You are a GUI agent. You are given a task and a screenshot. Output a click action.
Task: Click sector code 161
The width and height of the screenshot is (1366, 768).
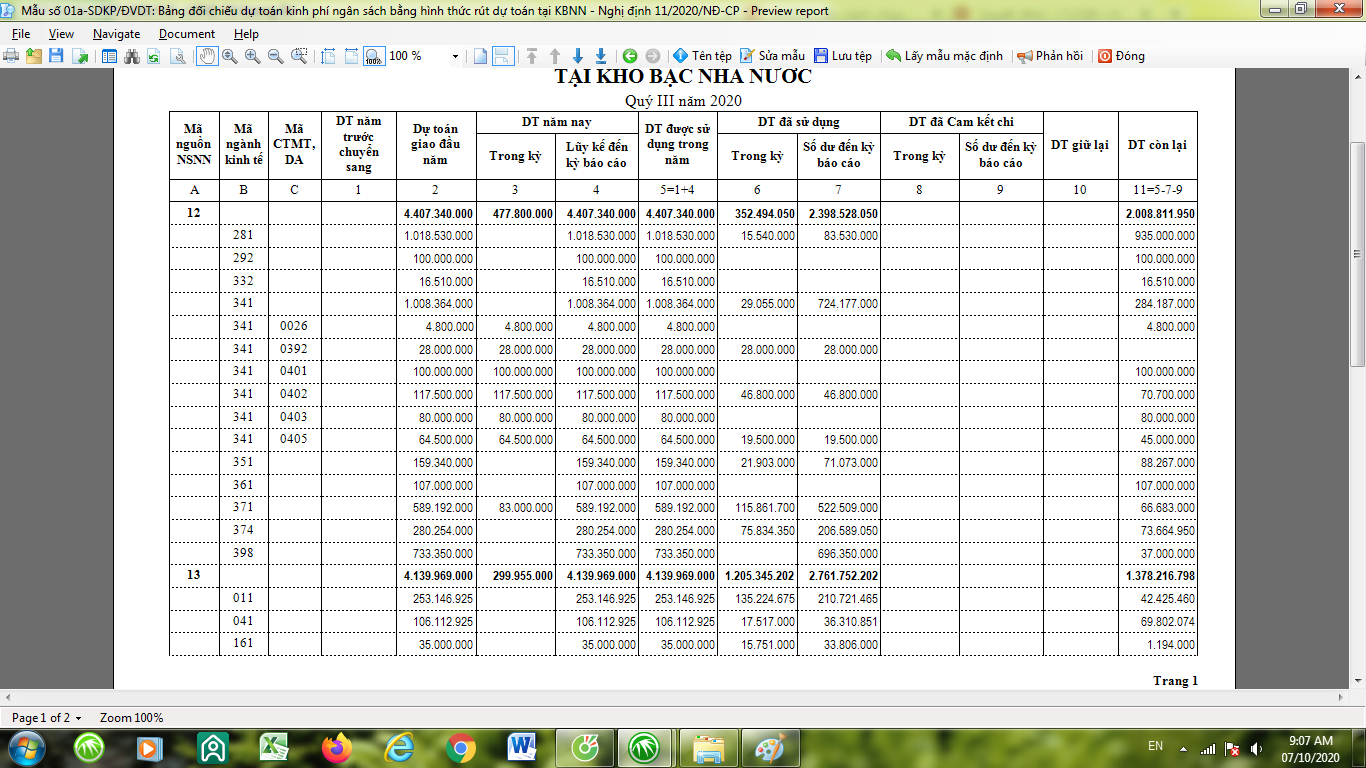[x=243, y=643]
